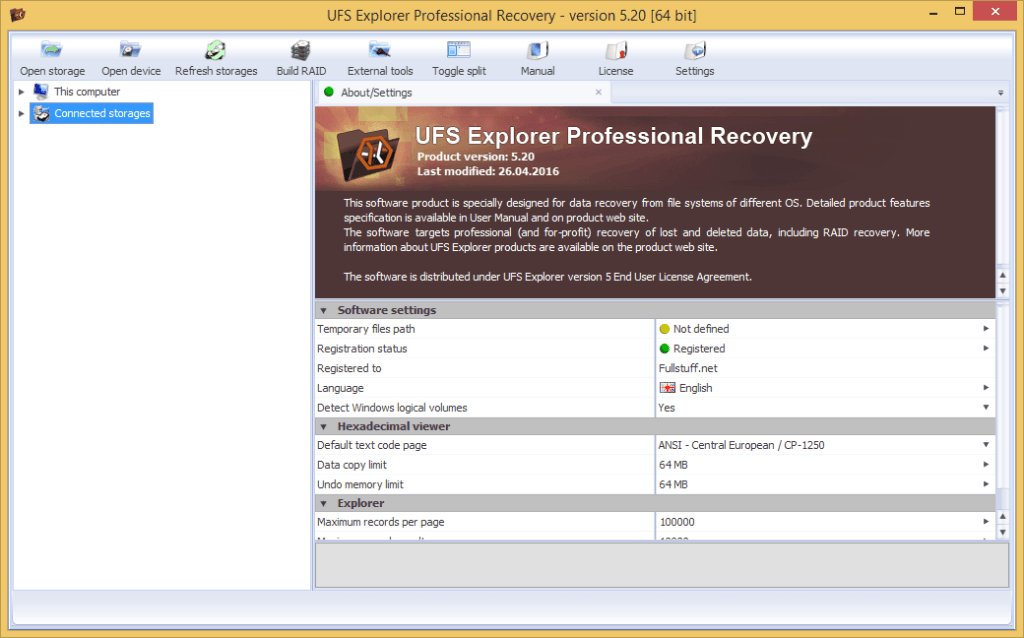Click the 'English' language value
Image resolution: width=1024 pixels, height=638 pixels.
coord(696,388)
